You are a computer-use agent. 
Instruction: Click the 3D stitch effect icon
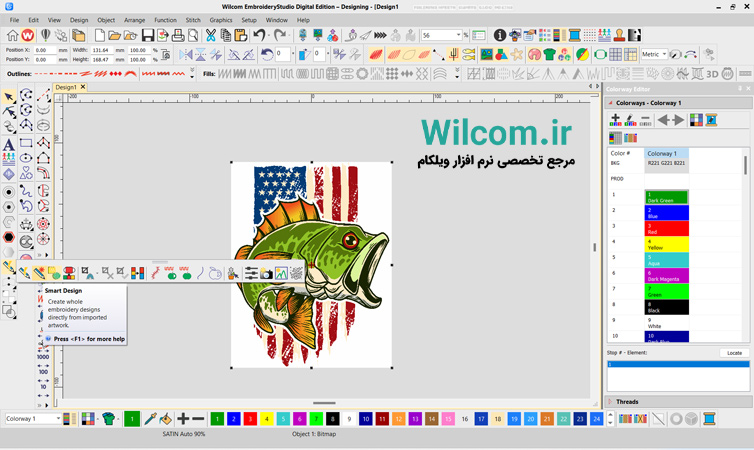point(712,74)
